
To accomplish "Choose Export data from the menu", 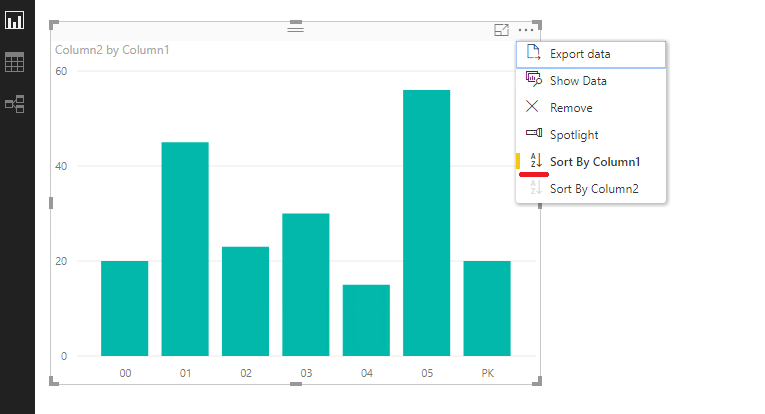I will [591, 54].
